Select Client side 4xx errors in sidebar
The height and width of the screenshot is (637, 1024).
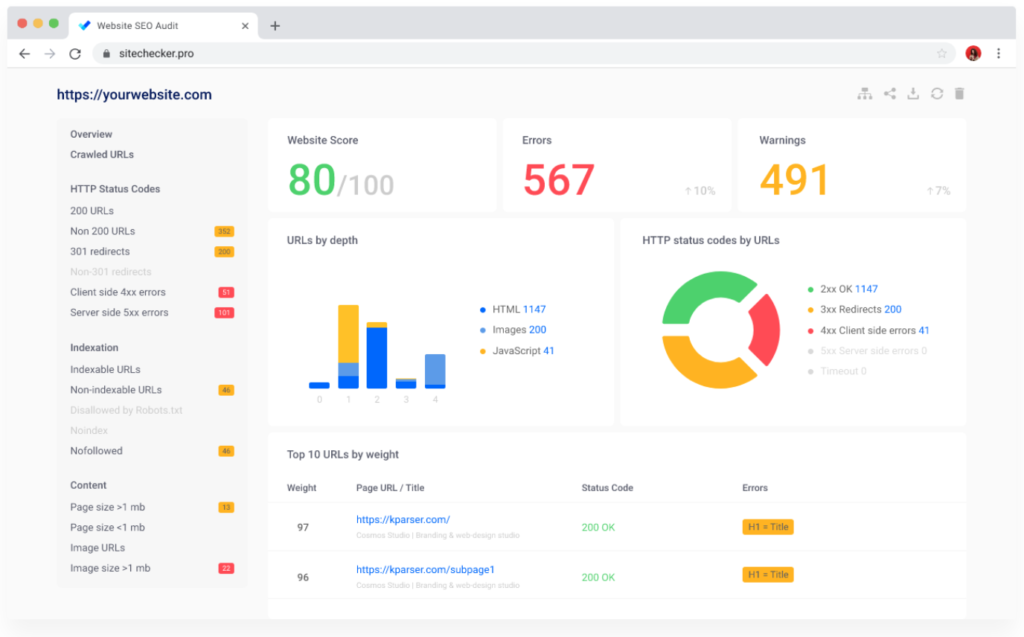pyautogui.click(x=118, y=292)
